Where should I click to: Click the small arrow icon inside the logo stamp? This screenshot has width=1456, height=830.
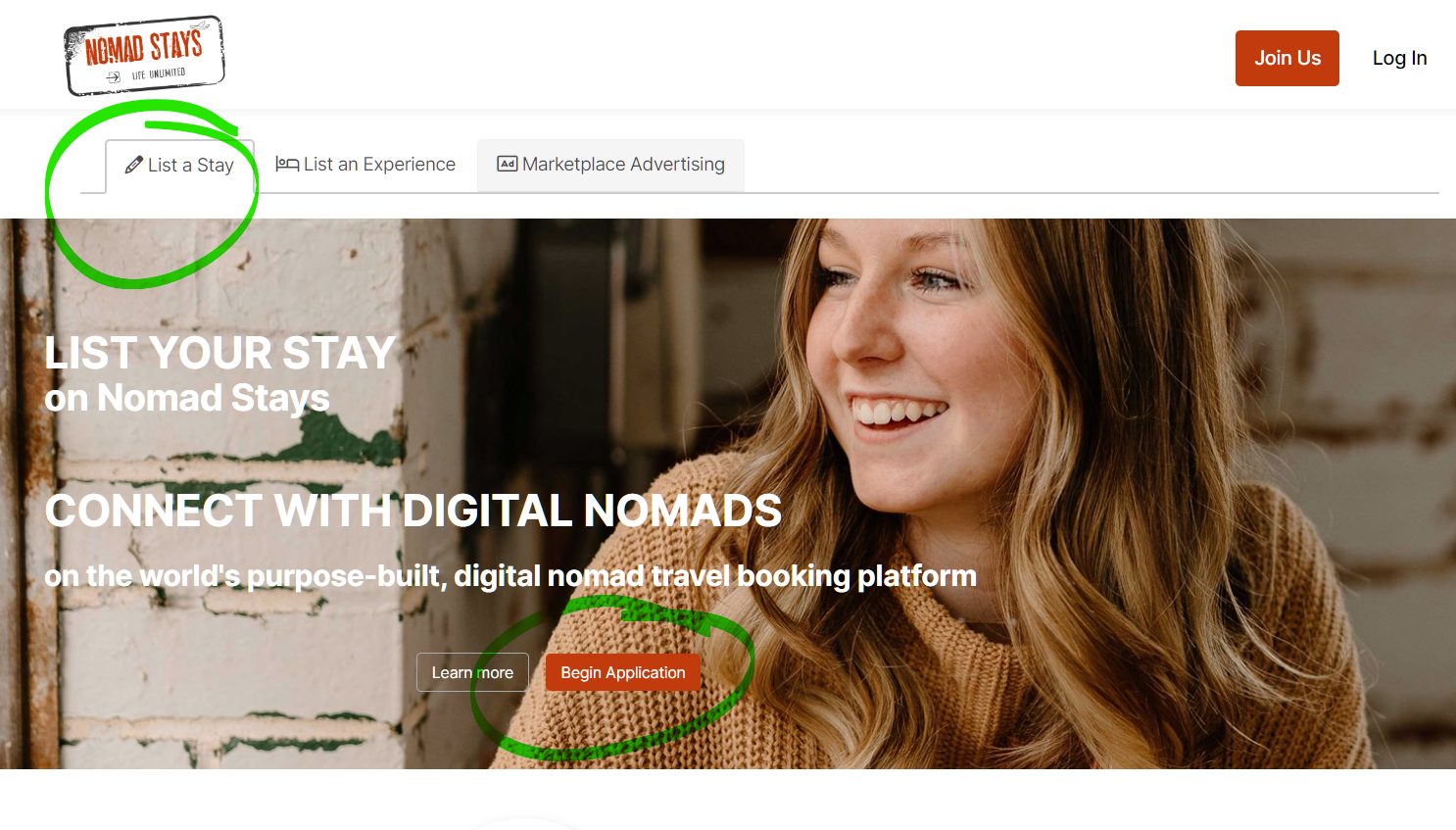click(x=114, y=76)
